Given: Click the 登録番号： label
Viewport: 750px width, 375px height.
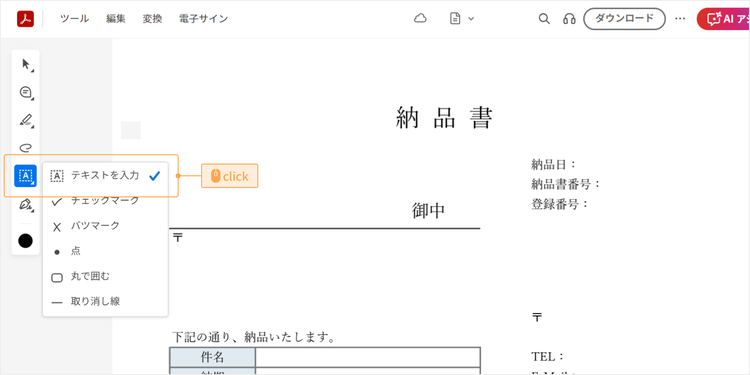Looking at the screenshot, I should coord(560,204).
